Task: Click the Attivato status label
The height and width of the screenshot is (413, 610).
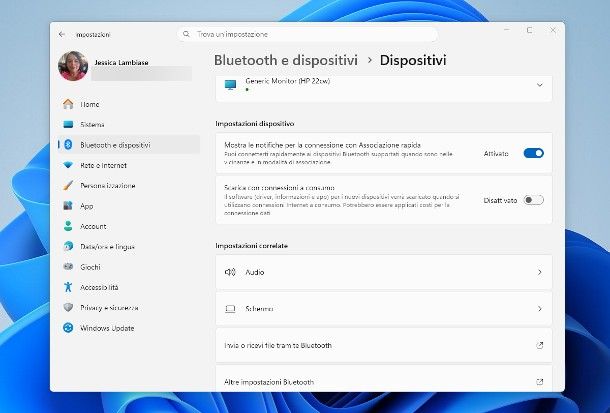Action: pos(496,154)
